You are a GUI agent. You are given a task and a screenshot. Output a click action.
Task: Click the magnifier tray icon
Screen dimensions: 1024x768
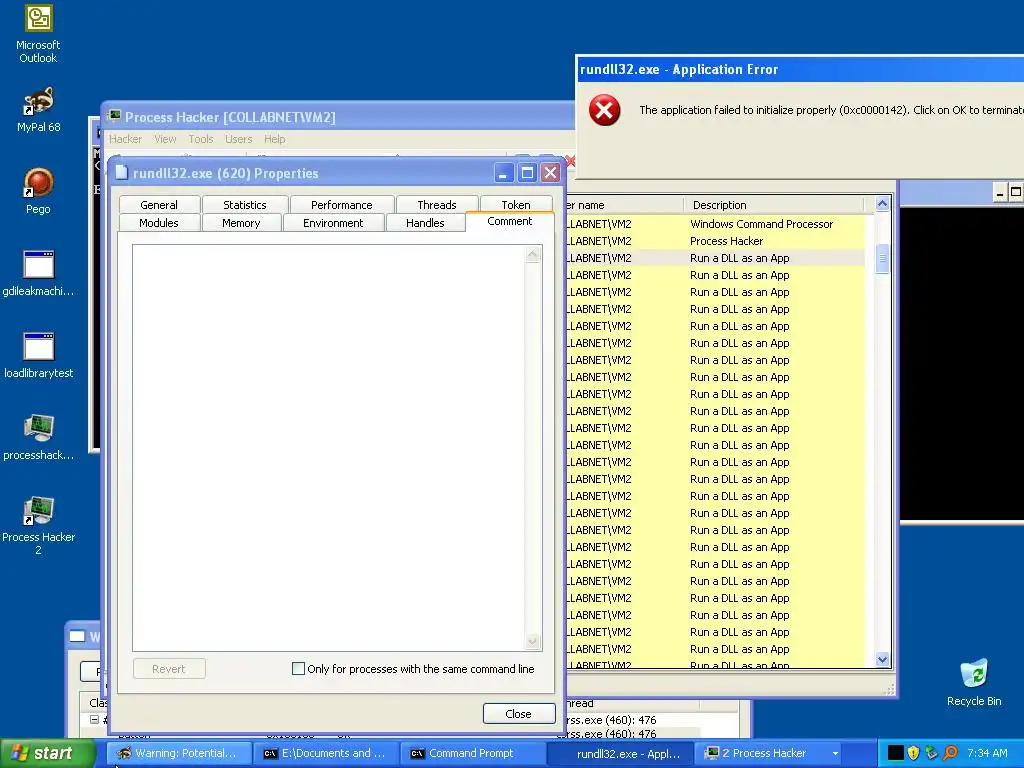pyautogui.click(x=950, y=753)
